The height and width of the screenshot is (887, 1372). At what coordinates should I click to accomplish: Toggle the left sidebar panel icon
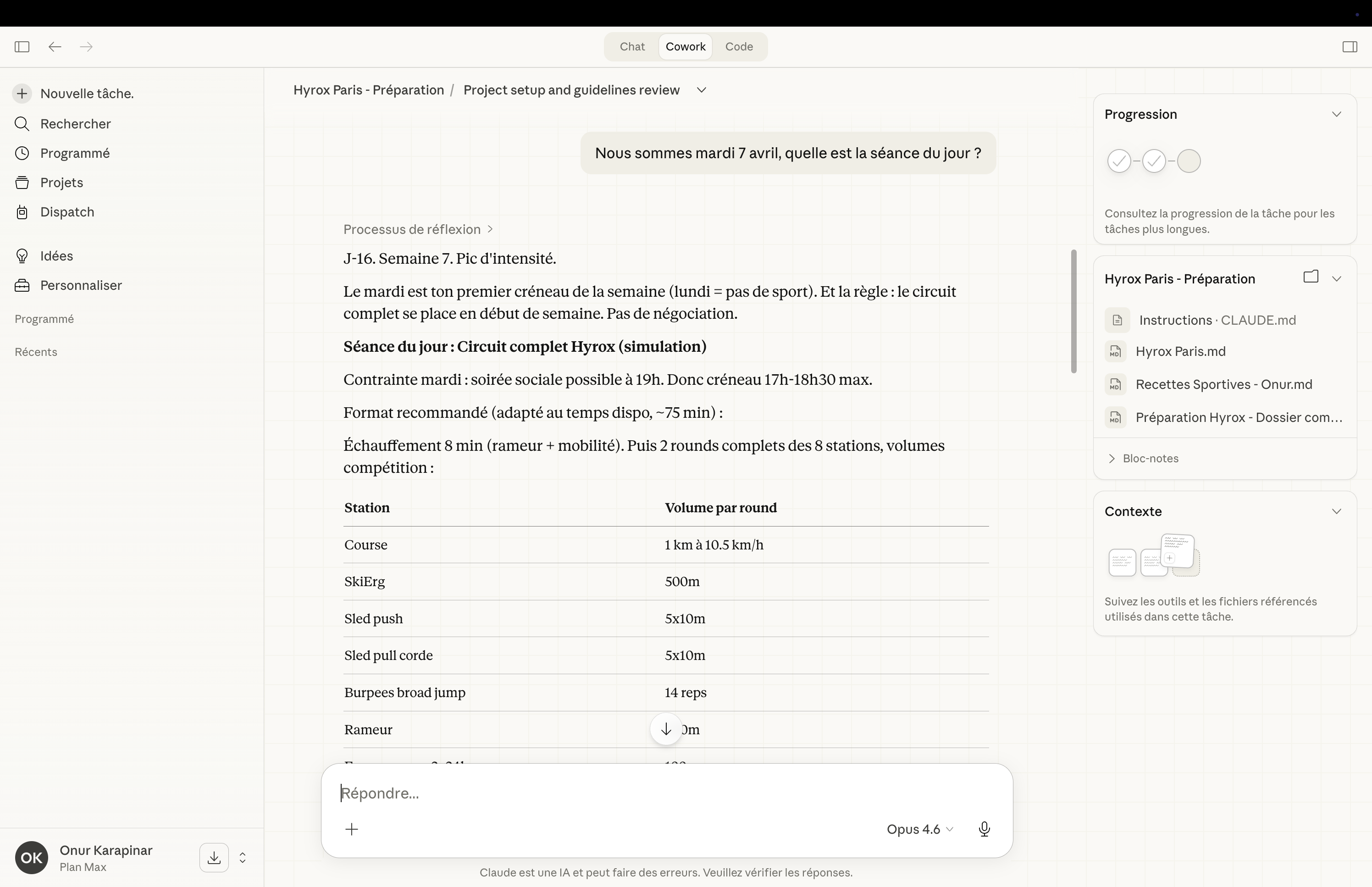(22, 47)
